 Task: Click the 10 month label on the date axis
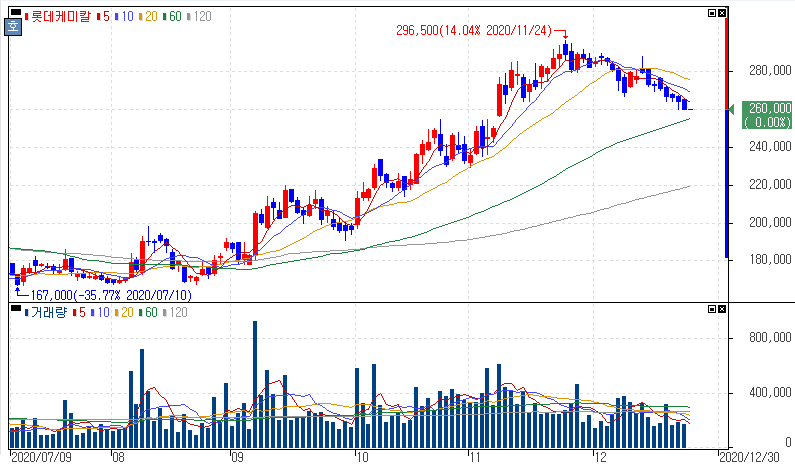(x=362, y=457)
